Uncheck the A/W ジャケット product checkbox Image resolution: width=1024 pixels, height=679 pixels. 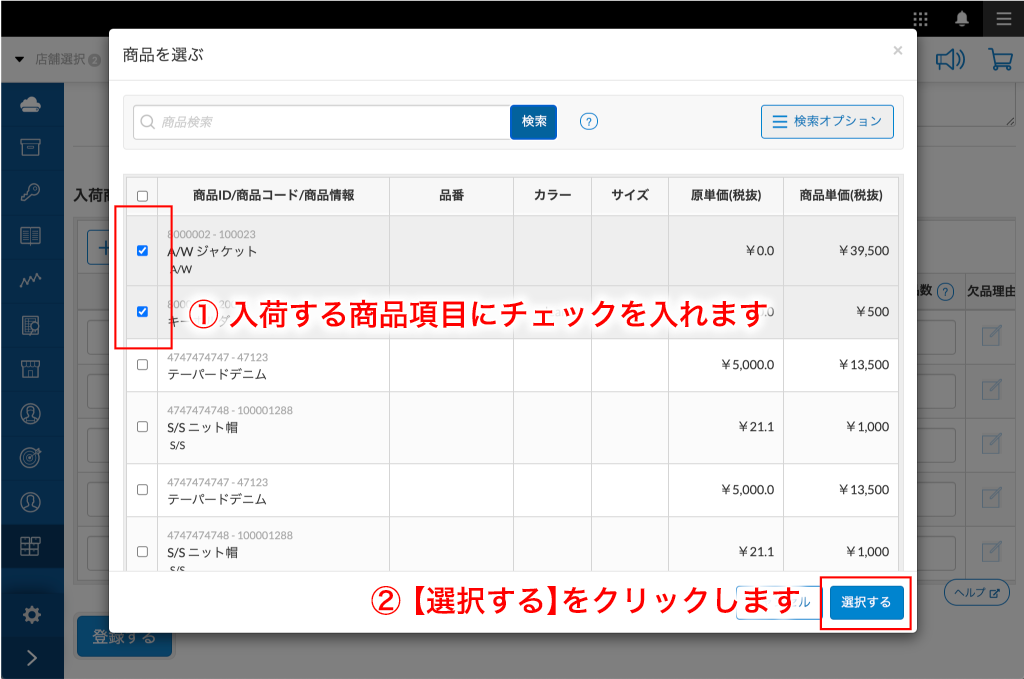pos(142,251)
